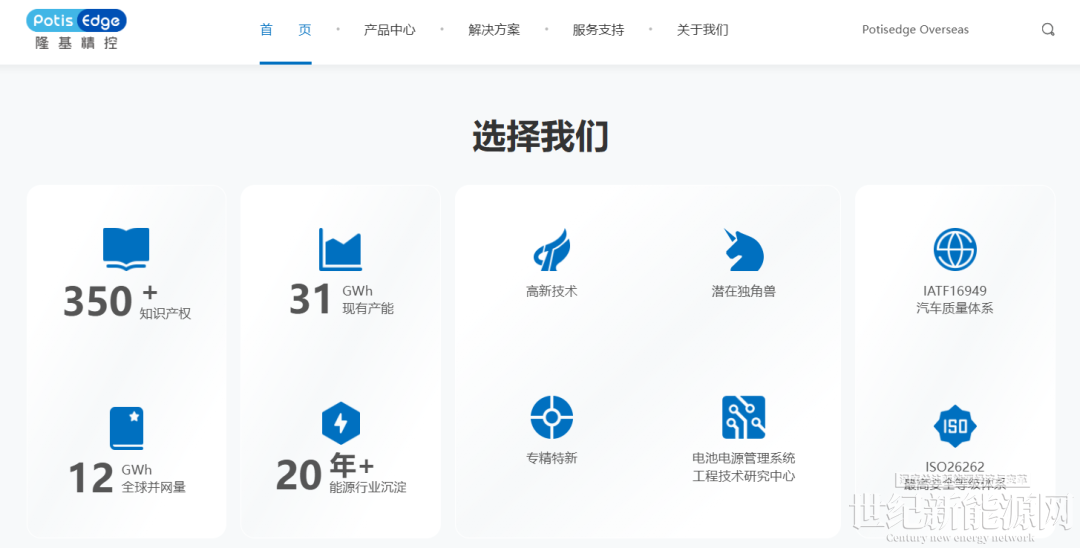The image size is (1080, 548).
Task: Click the ISO badge icon
Action: [955, 426]
